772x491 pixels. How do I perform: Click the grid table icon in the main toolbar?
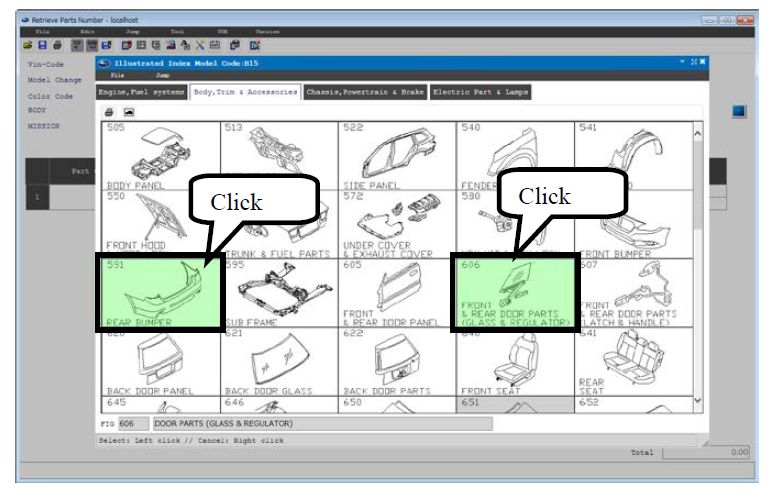tap(141, 45)
